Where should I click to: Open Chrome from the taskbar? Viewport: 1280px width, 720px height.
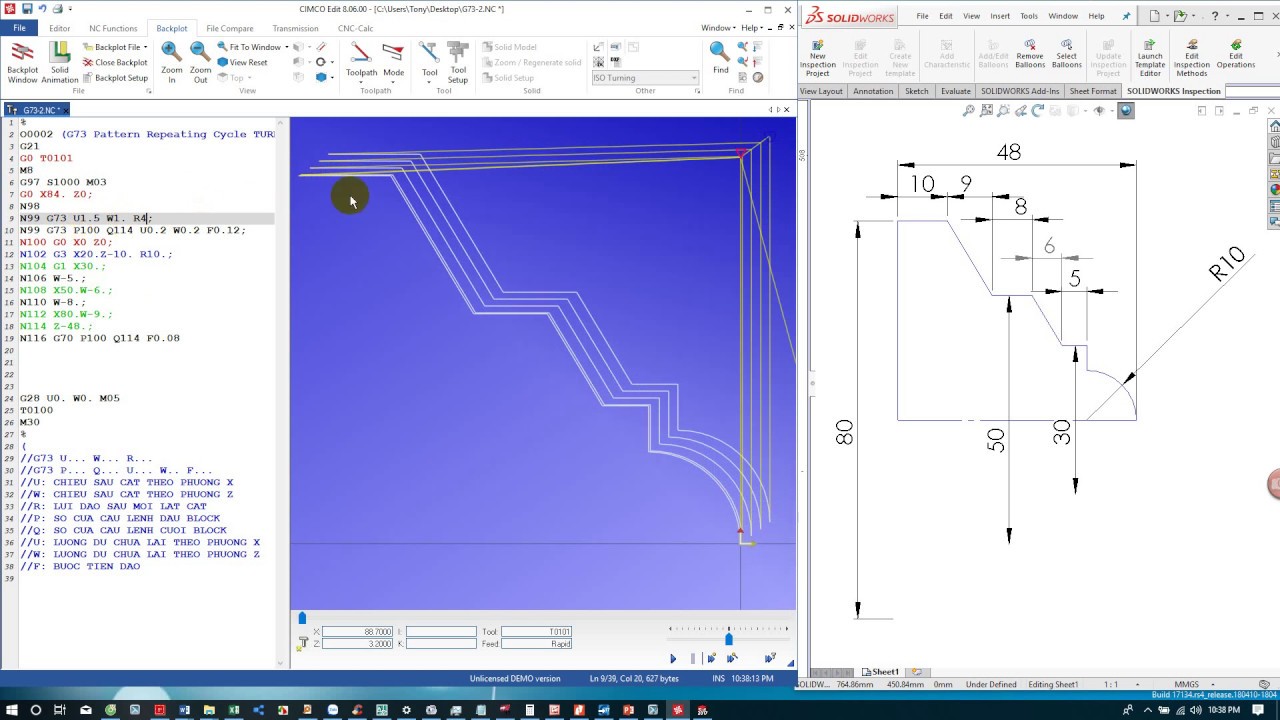click(110, 710)
